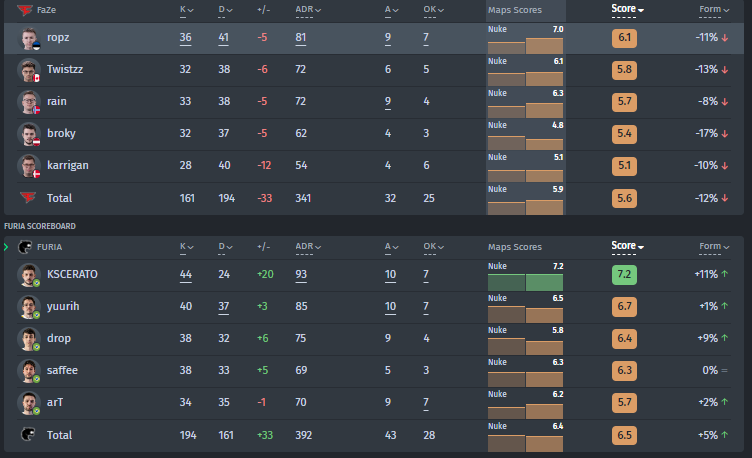Screen dimensions: 752x458
Task: Sort FURIA table by D column
Action: pyautogui.click(x=225, y=247)
